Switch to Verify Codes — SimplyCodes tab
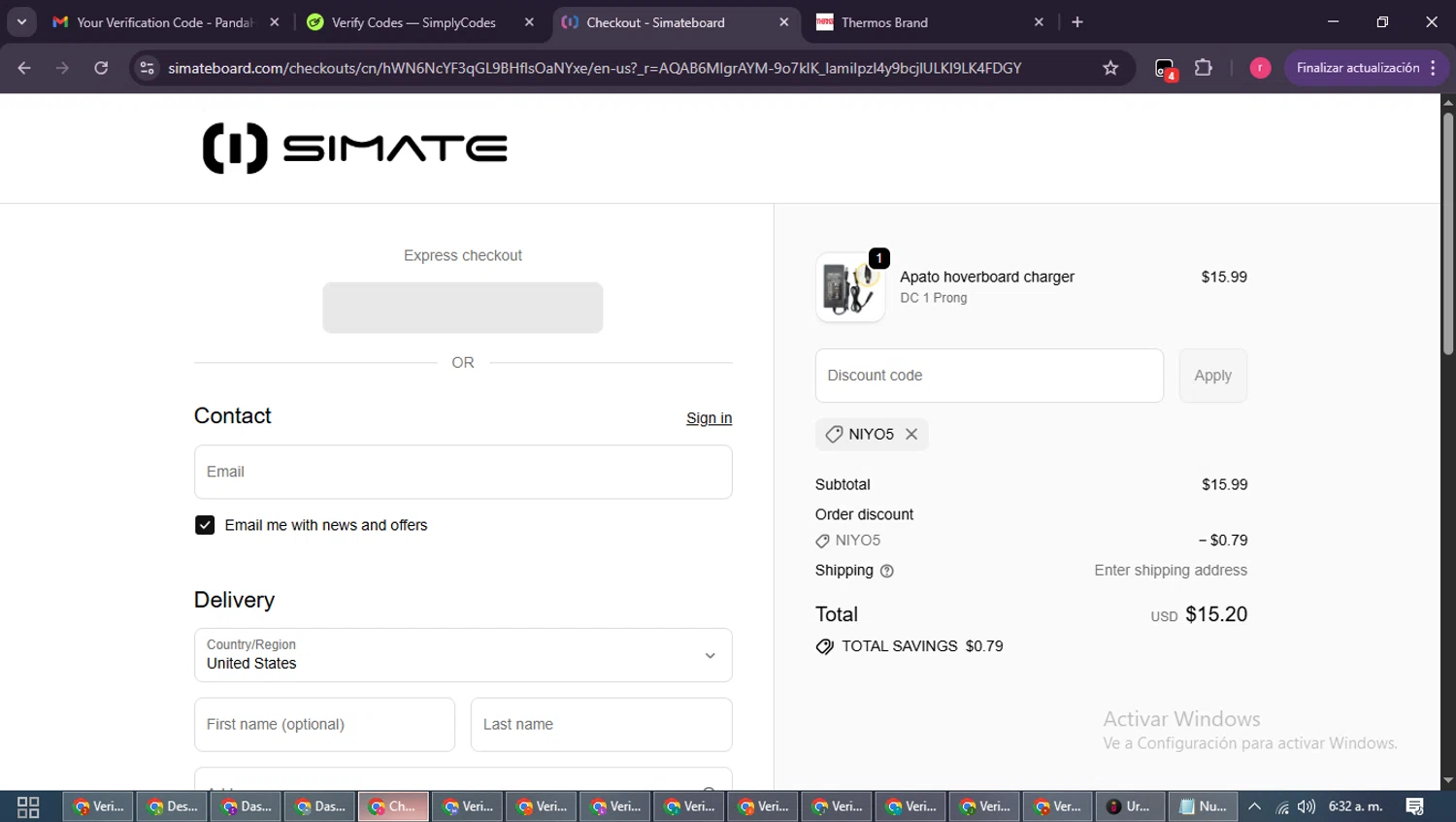This screenshot has width=1456, height=822. [414, 22]
